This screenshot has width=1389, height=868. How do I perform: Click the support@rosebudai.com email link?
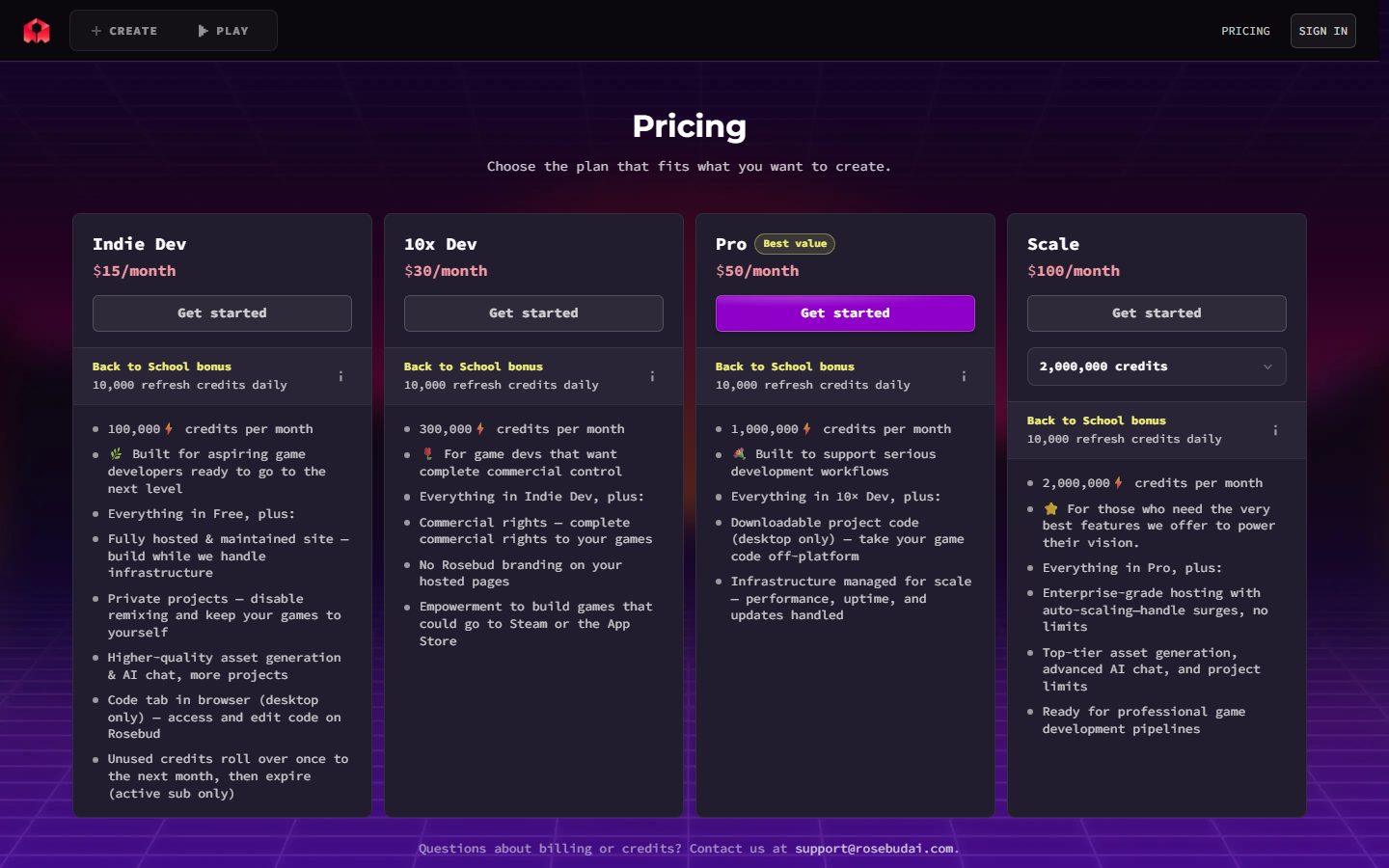click(874, 849)
